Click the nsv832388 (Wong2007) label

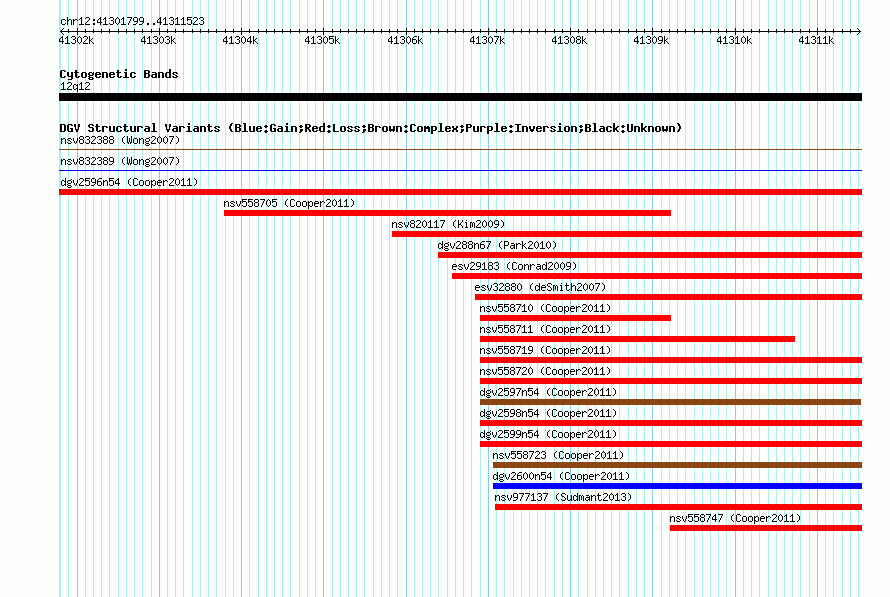click(120, 140)
